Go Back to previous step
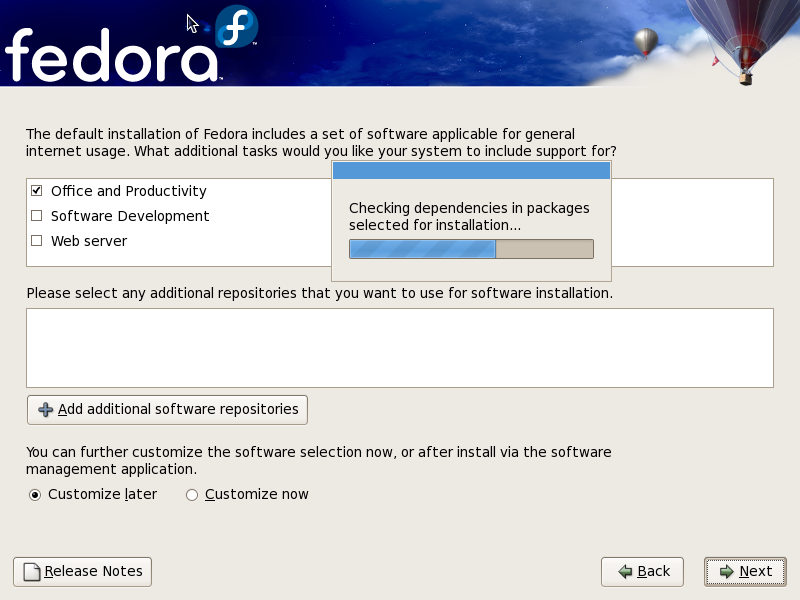Viewport: 800px width, 600px height. coord(642,571)
